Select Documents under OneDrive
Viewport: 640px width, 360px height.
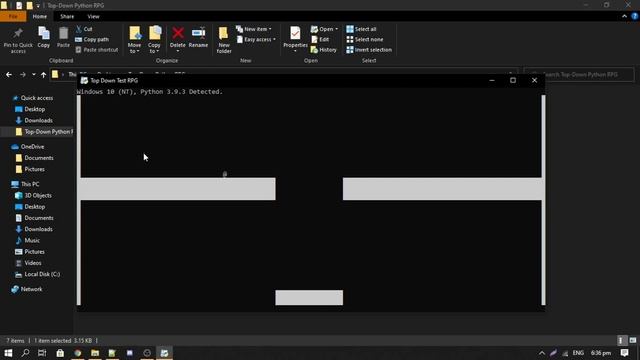click(34, 158)
